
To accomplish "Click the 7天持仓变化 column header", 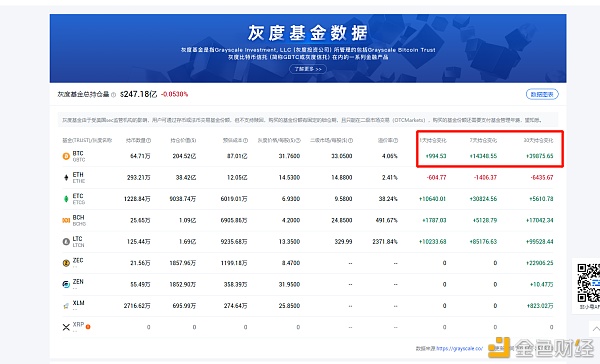I will tap(483, 140).
